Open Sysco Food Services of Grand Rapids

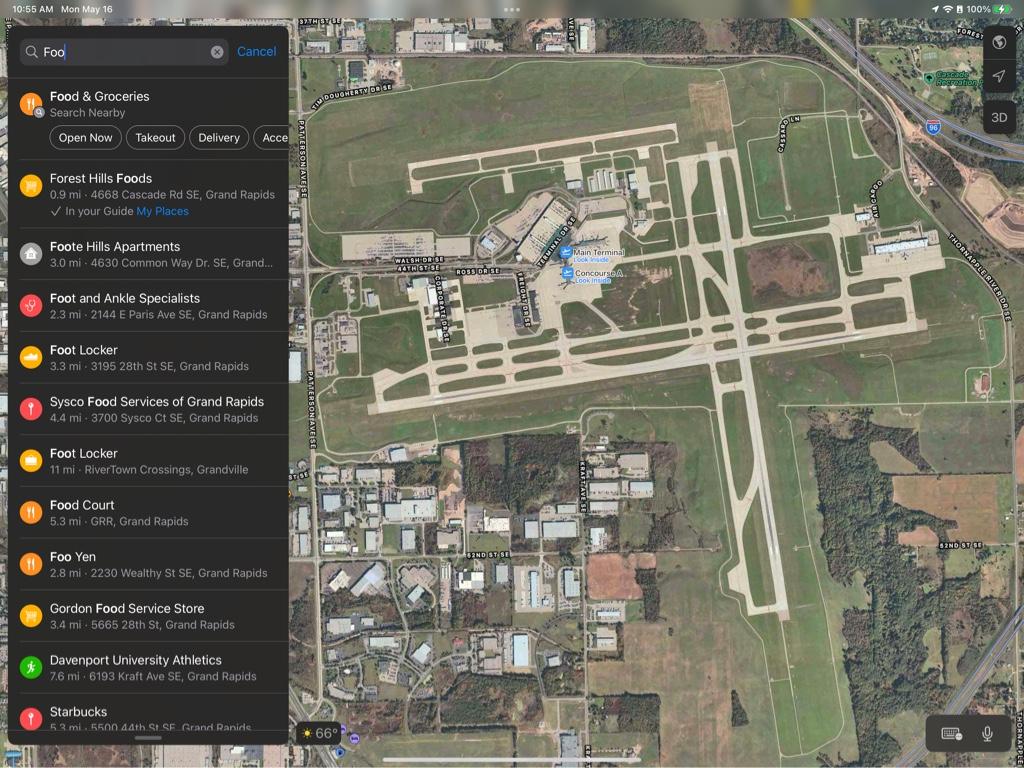[x=149, y=409]
